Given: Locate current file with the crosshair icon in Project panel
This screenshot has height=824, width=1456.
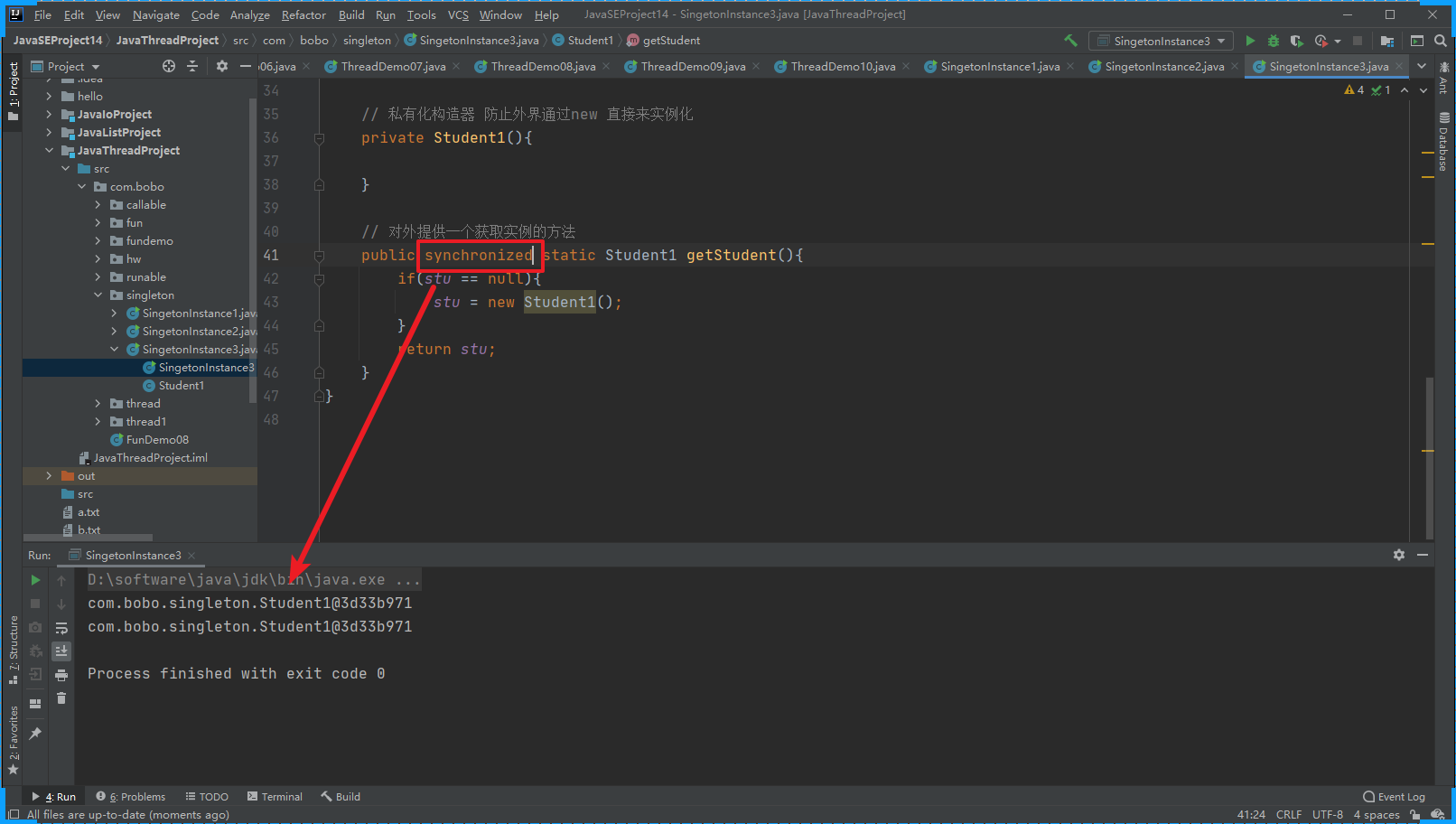Looking at the screenshot, I should (169, 66).
